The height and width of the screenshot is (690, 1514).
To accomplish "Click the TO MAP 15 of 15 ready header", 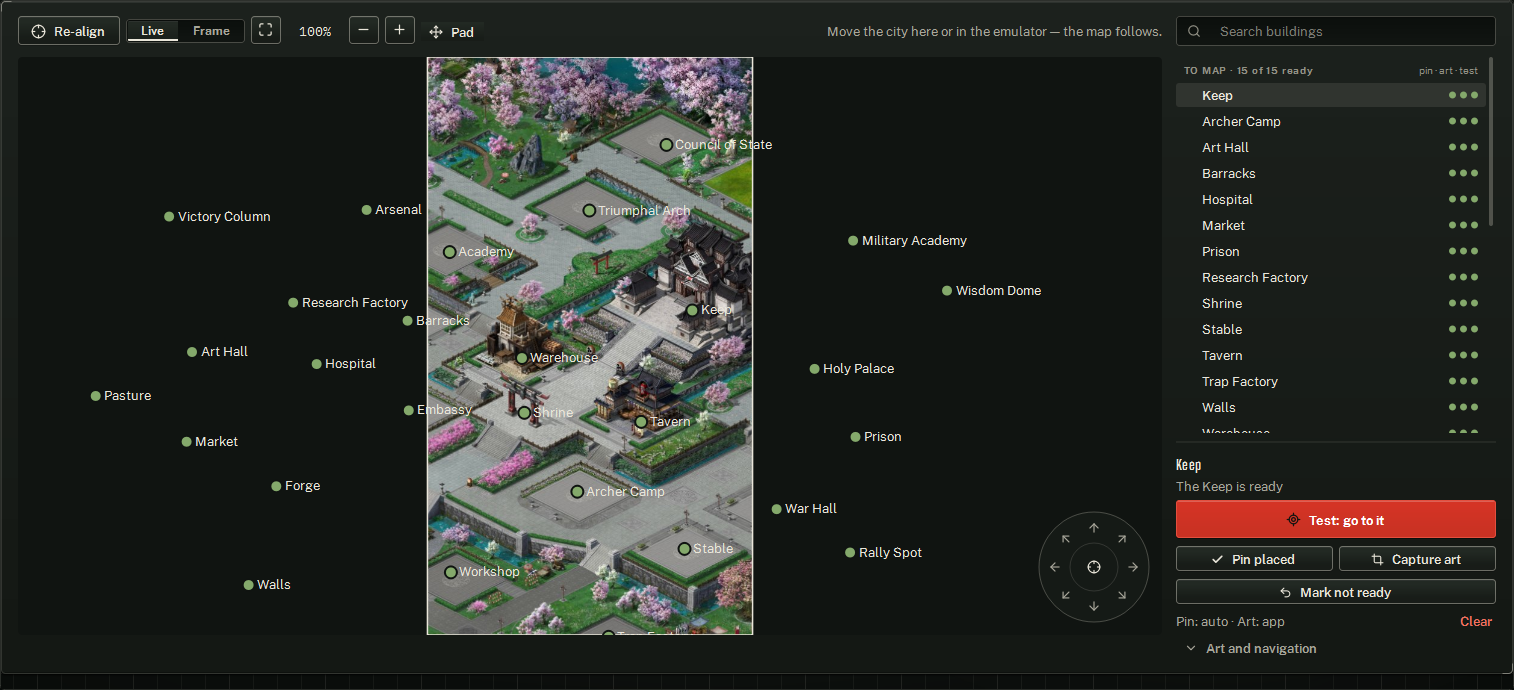I will 1248,71.
